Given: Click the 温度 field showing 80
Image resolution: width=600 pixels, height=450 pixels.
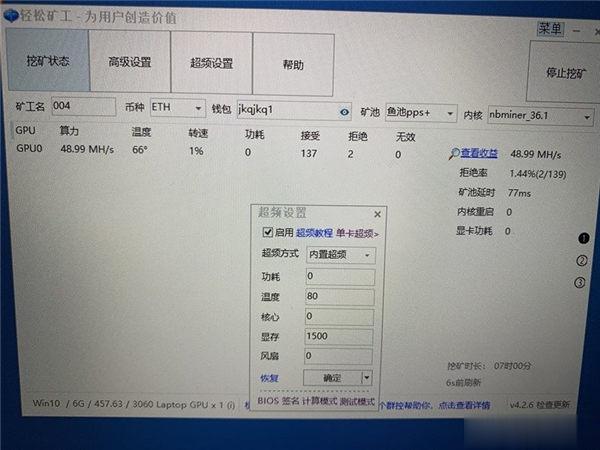Looking at the screenshot, I should pos(339,297).
